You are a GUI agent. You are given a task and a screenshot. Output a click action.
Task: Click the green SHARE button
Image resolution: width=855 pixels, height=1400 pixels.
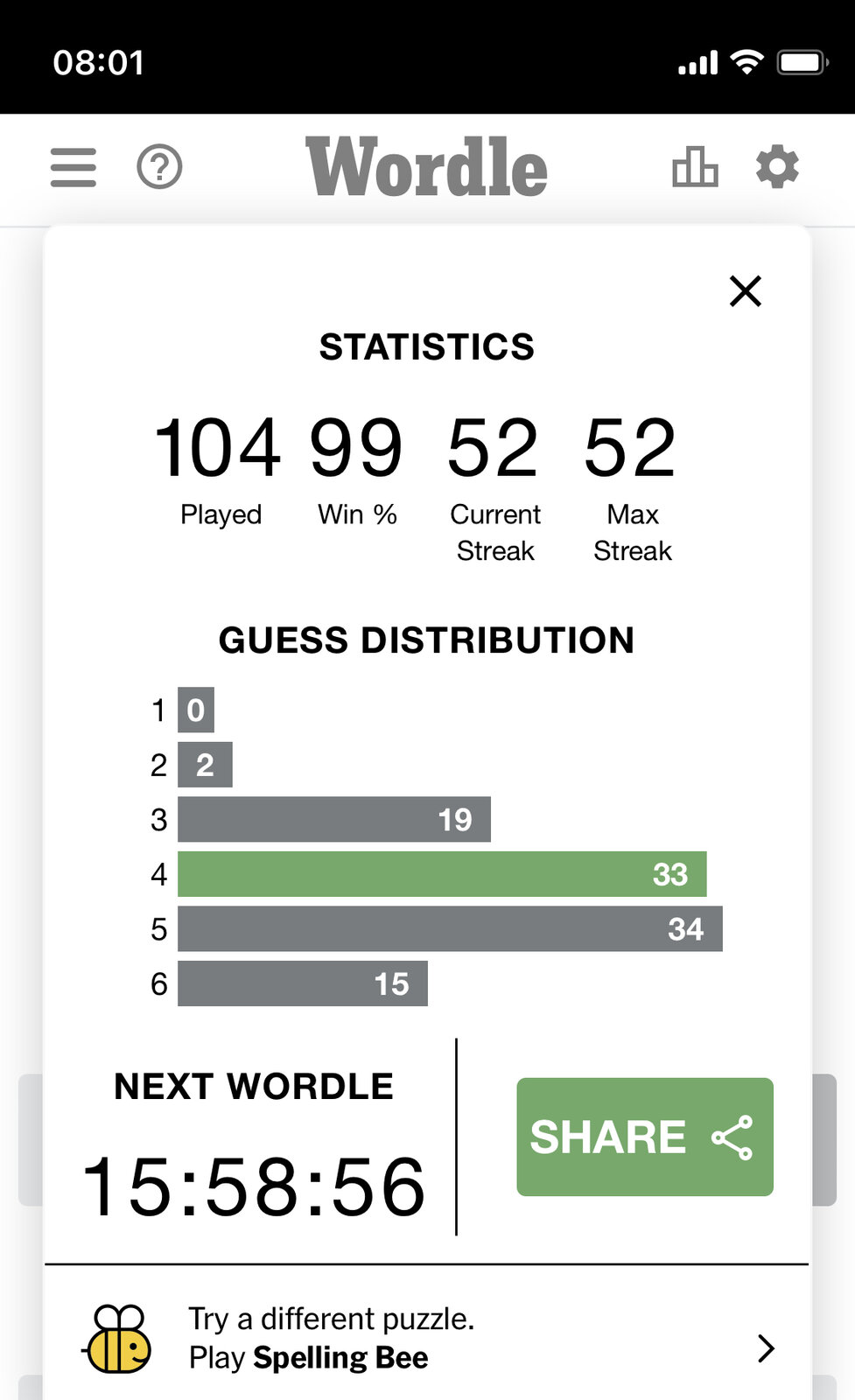point(645,1137)
